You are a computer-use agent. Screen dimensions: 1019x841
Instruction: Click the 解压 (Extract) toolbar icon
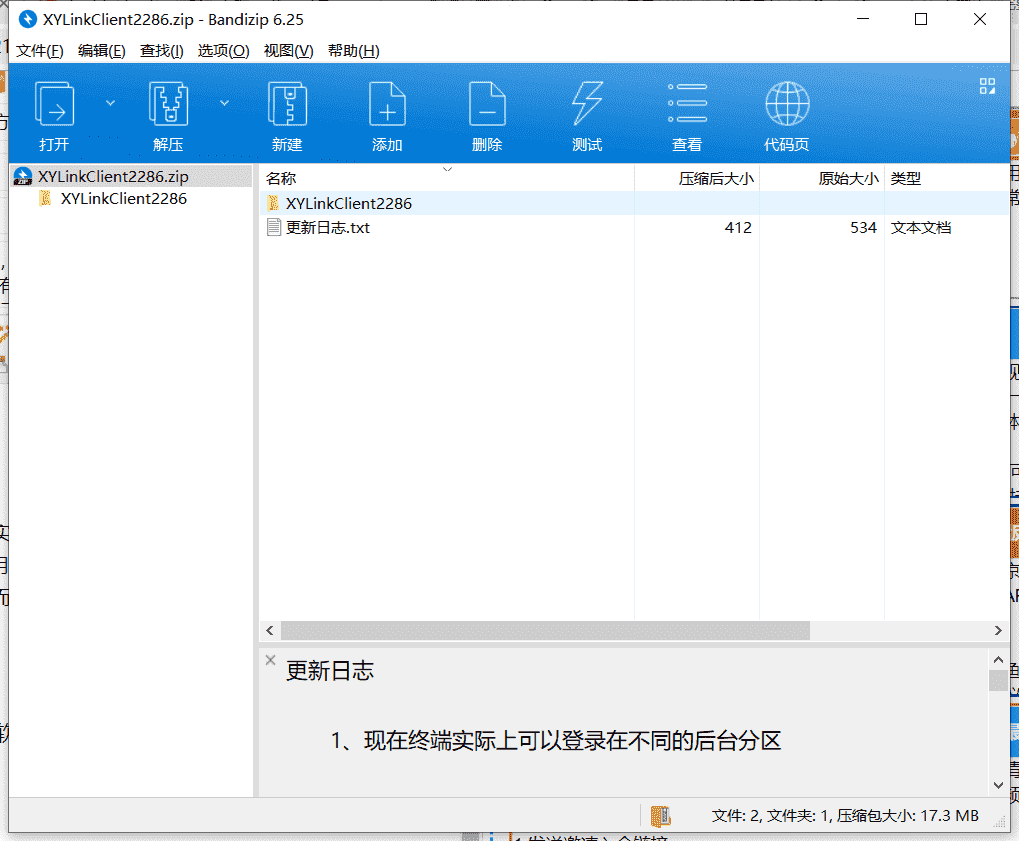[x=168, y=104]
